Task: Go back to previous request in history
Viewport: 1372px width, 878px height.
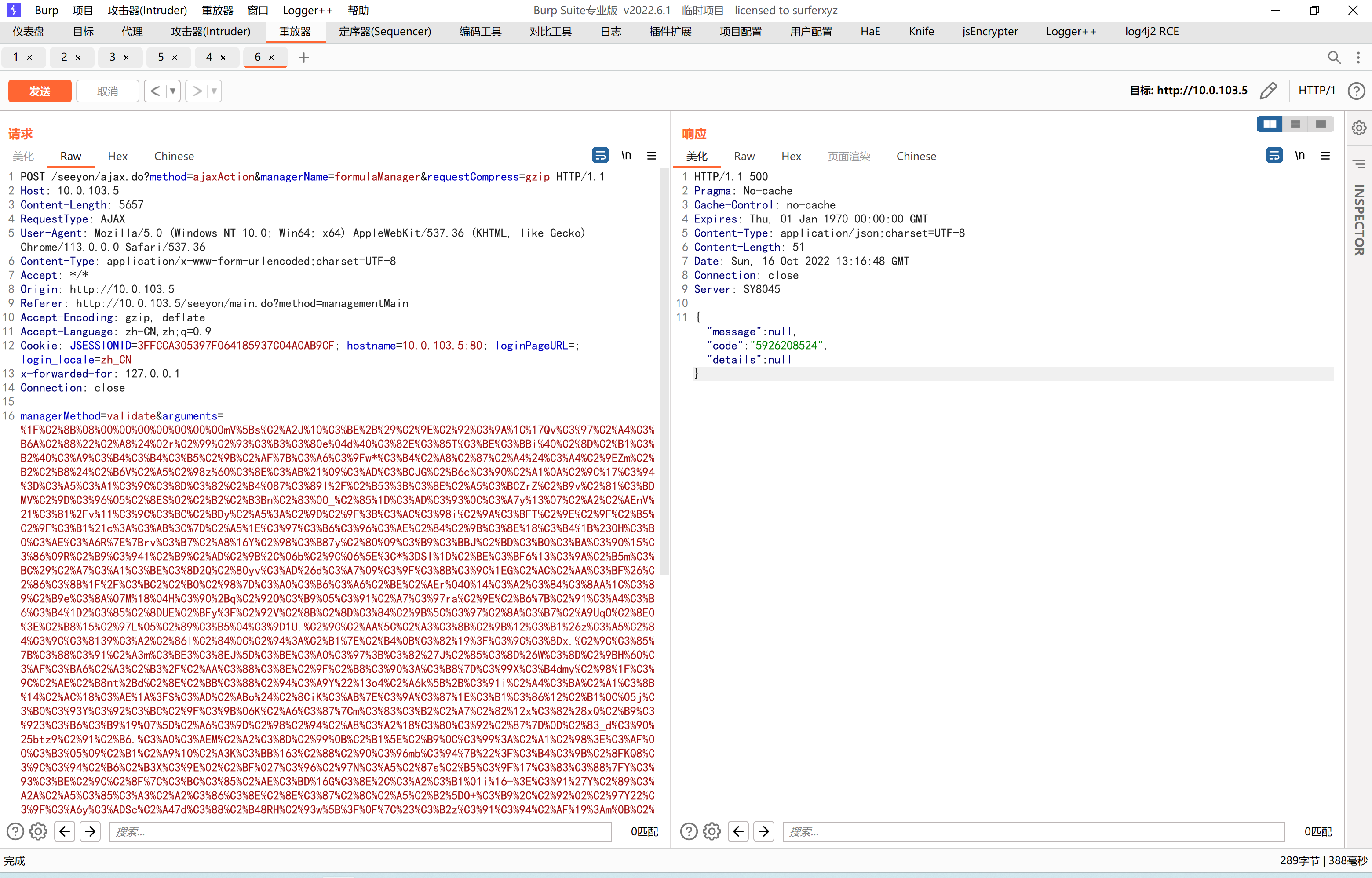Action: tap(155, 91)
